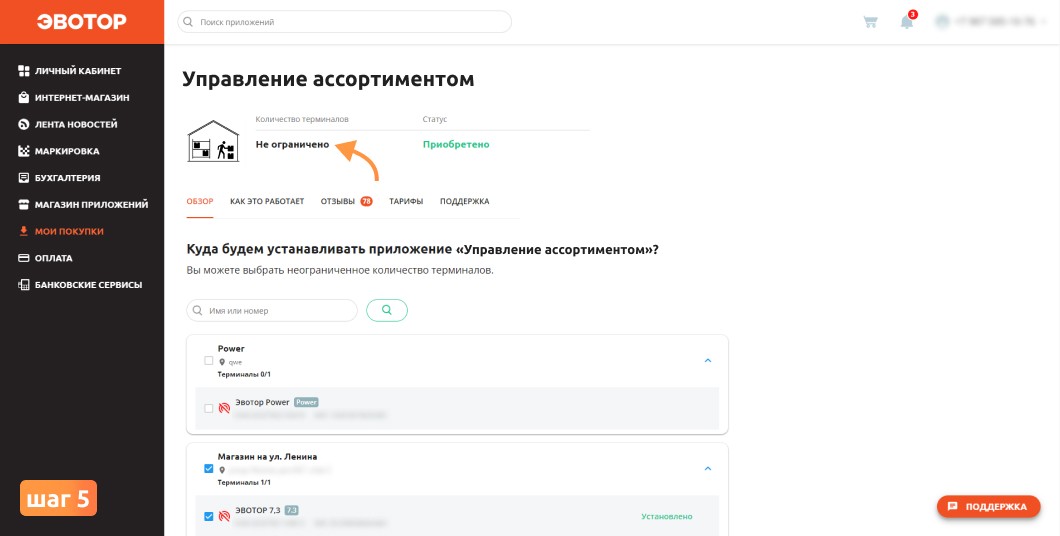Click the Личный кабинет sidebar icon

pyautogui.click(x=24, y=70)
